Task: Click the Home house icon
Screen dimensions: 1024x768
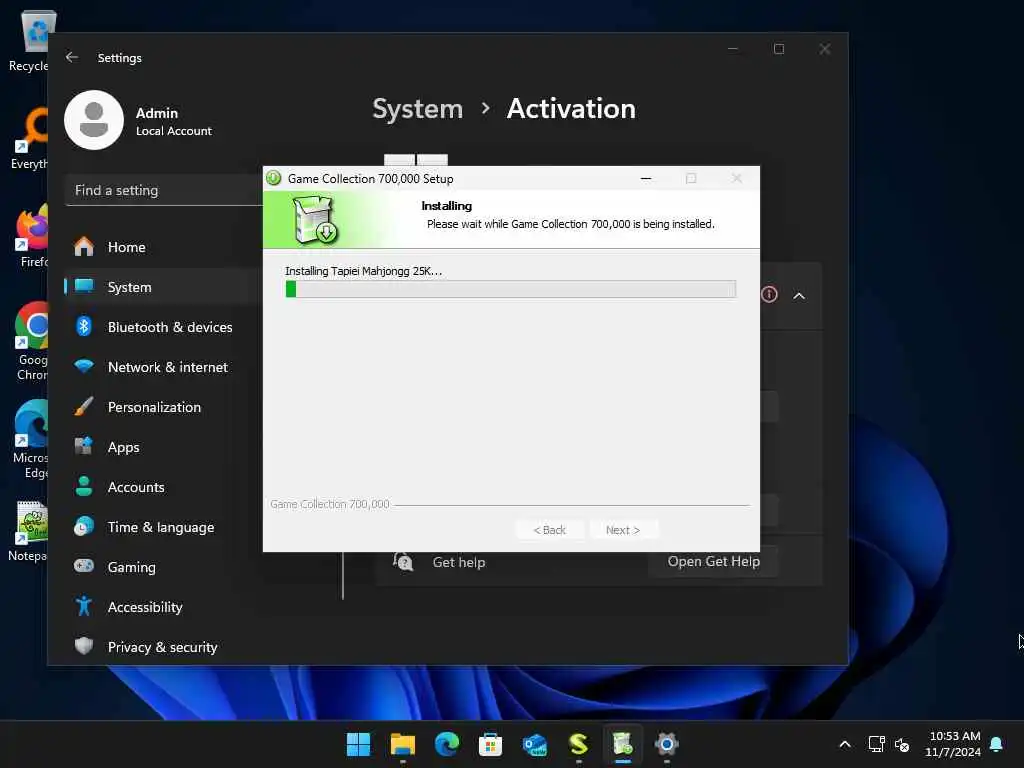Action: (x=84, y=246)
